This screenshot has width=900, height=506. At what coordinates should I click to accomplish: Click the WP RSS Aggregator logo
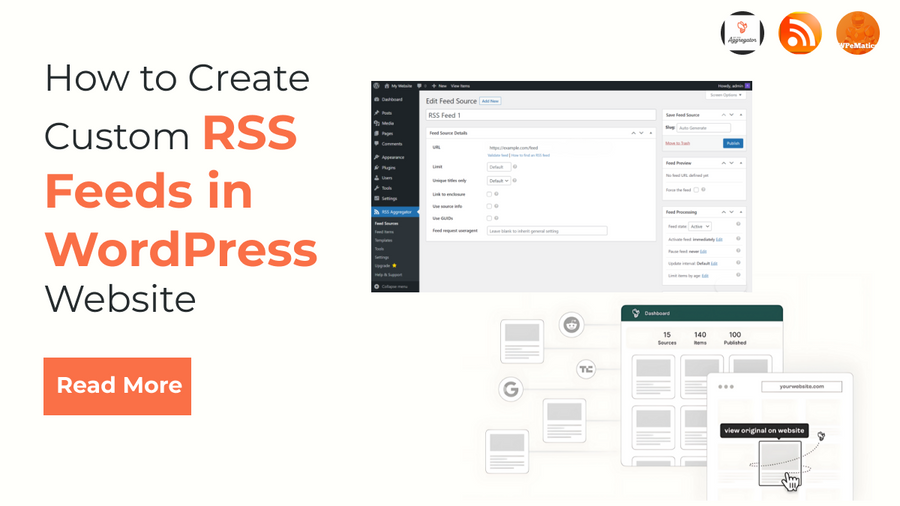(x=742, y=33)
